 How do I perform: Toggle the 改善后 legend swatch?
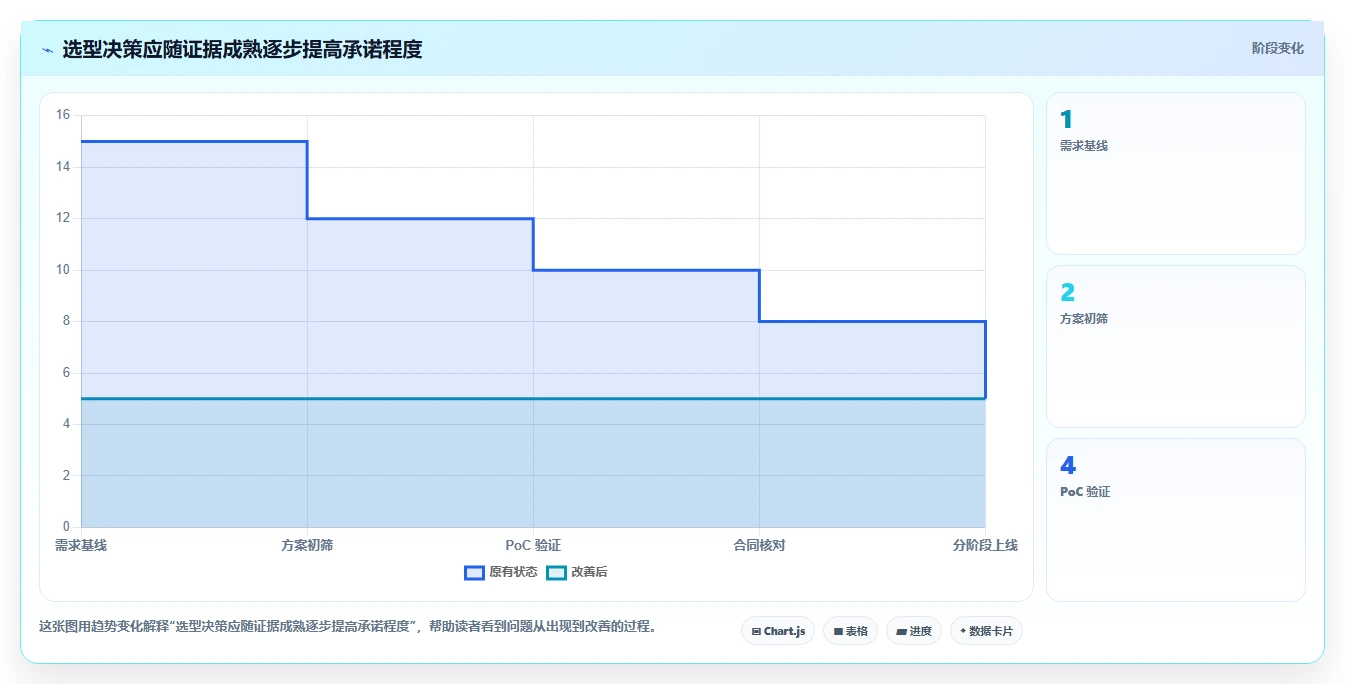556,572
